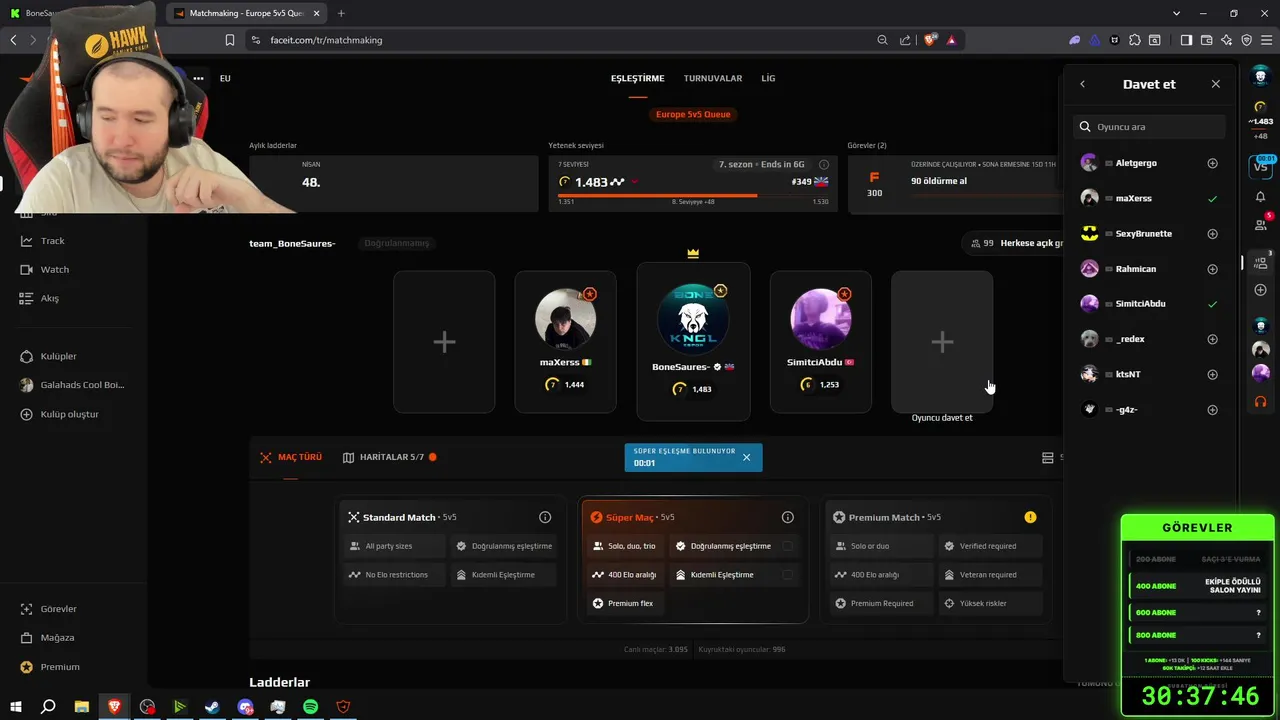Select the EŞLEŞTİRME tab

coord(638,78)
